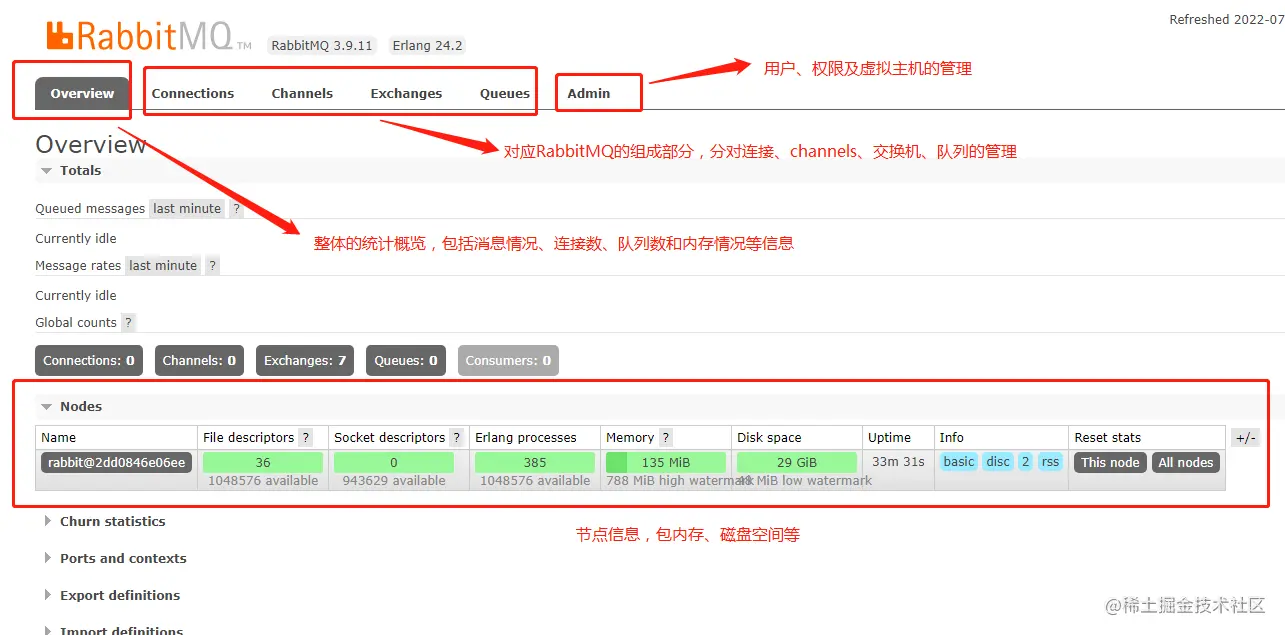This screenshot has width=1285, height=635.
Task: Click the Overview page heading
Action: coord(91,145)
